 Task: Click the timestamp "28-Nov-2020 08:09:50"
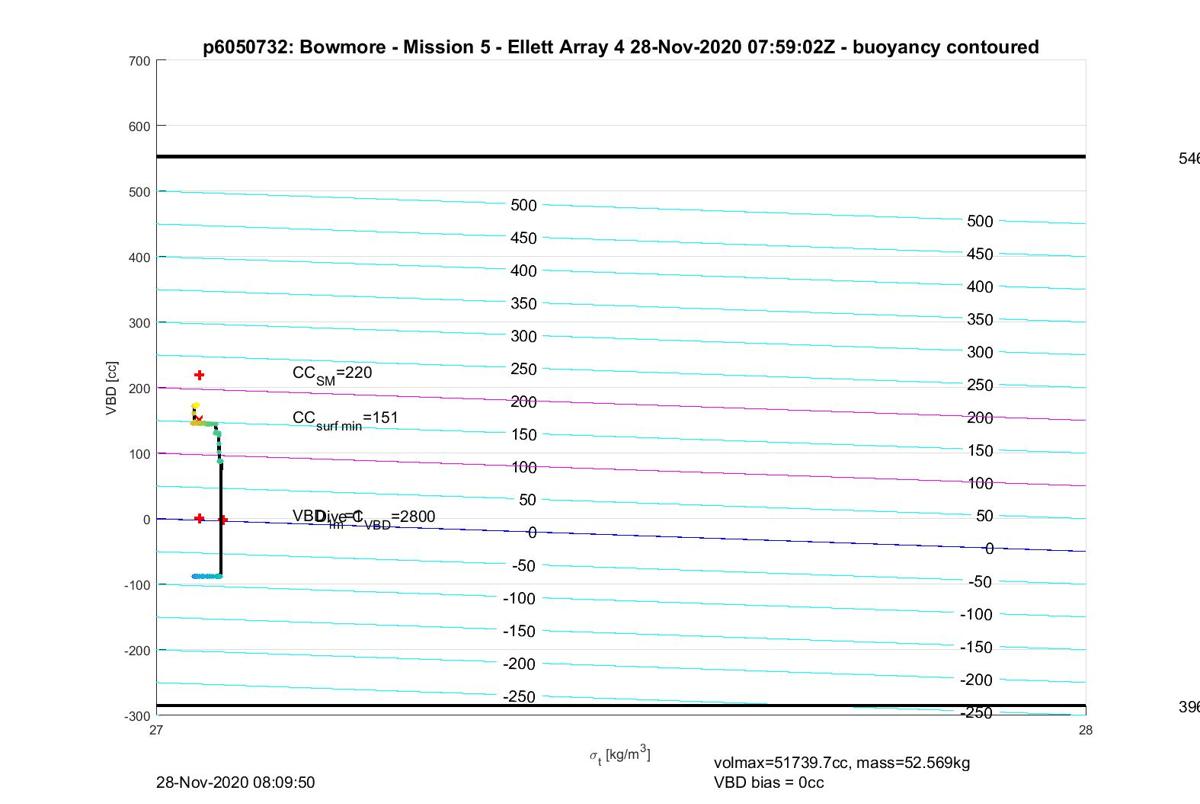coord(236,782)
